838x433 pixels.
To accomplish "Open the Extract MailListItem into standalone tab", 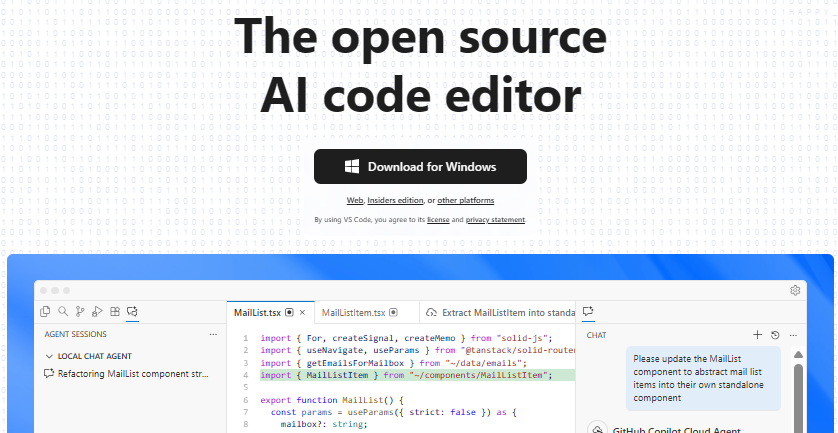I will pos(500,313).
